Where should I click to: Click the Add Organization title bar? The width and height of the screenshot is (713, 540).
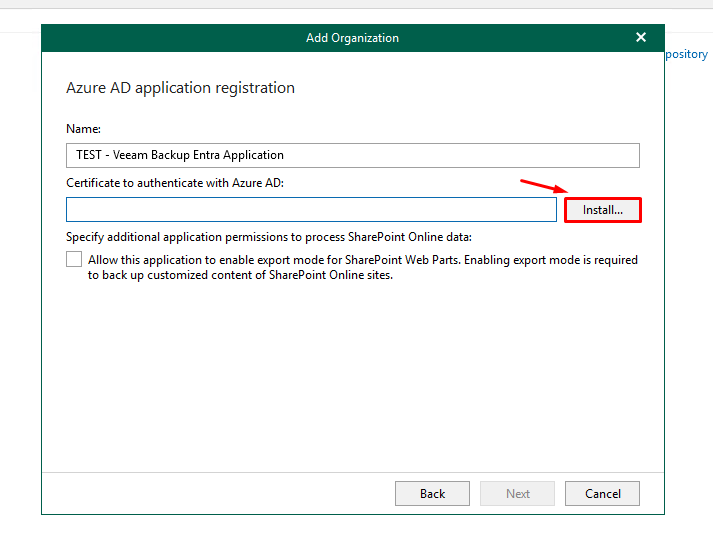(352, 38)
